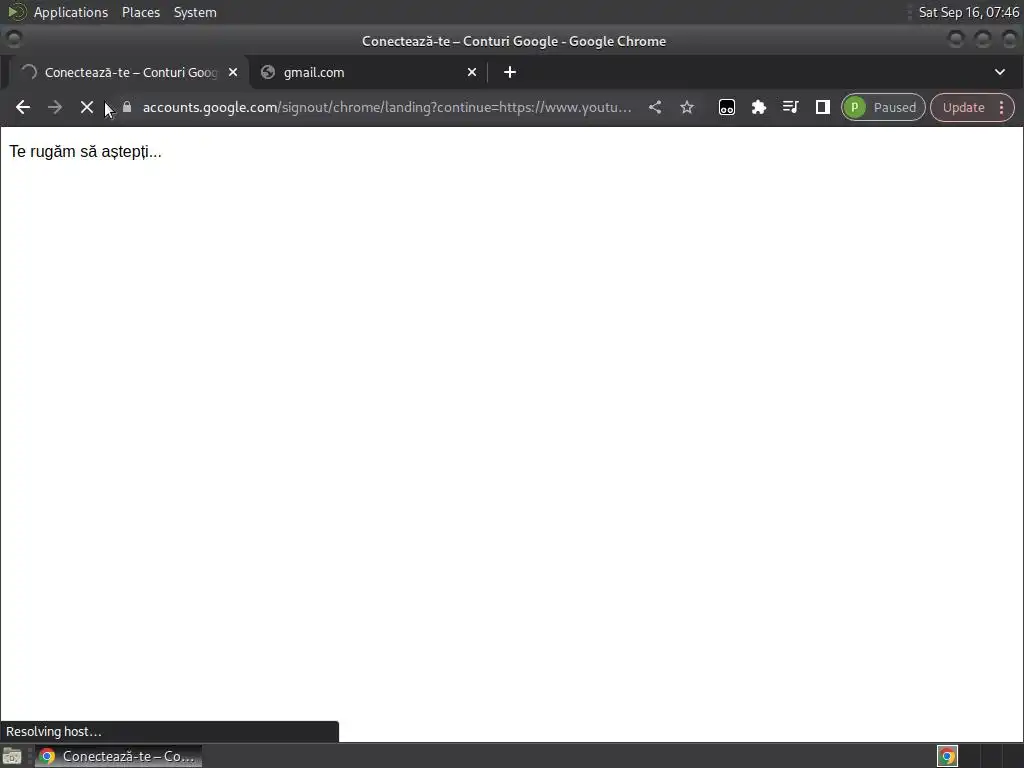Open a new tab with plus button
This screenshot has height=768, width=1024.
pos(510,72)
